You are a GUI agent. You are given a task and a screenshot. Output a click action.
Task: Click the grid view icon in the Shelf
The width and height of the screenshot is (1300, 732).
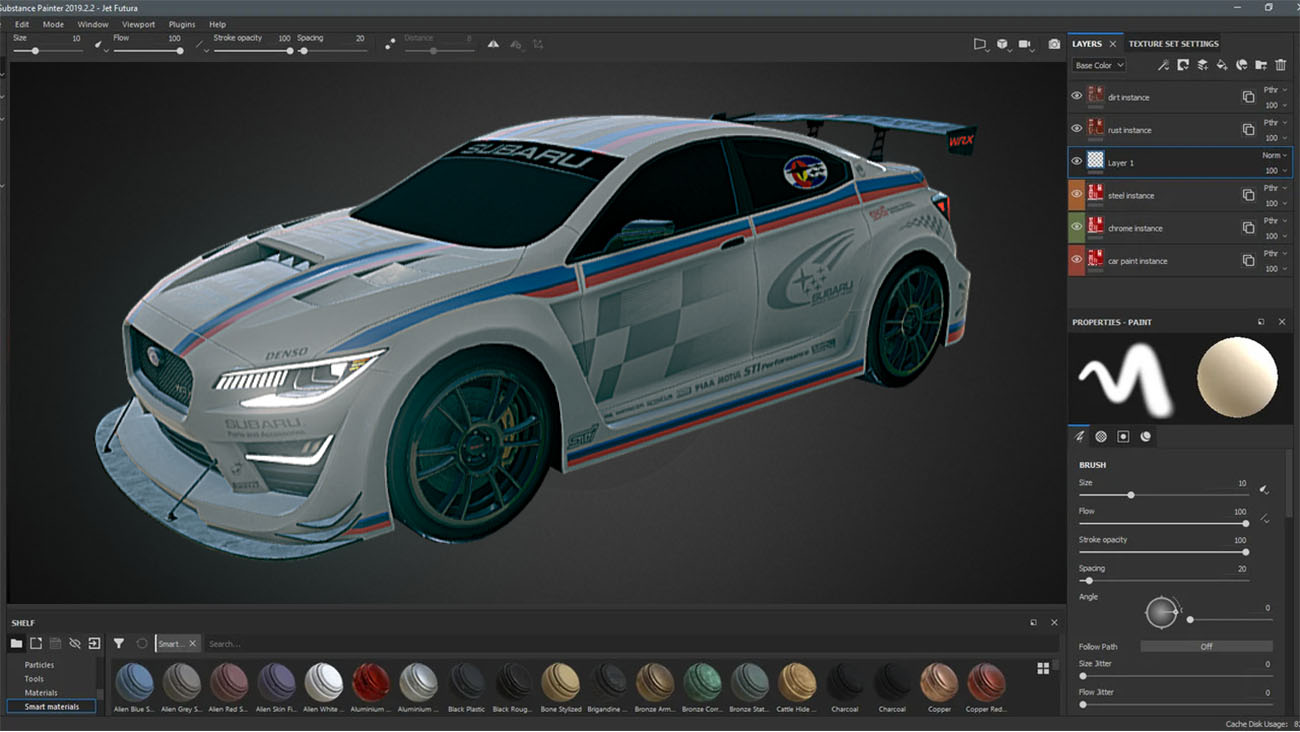(1043, 667)
